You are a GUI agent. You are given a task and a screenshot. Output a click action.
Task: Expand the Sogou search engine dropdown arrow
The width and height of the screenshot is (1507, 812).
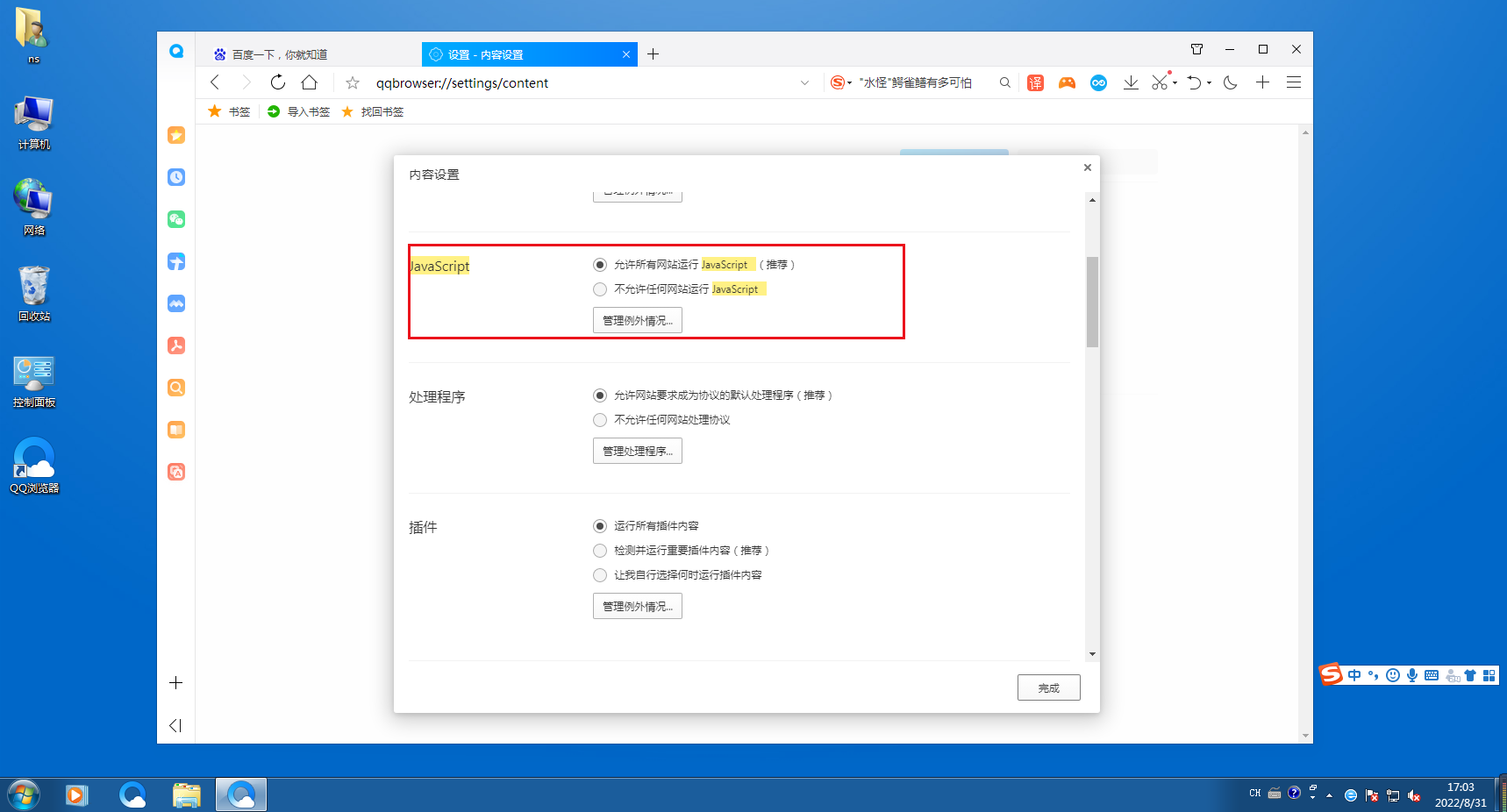(850, 83)
